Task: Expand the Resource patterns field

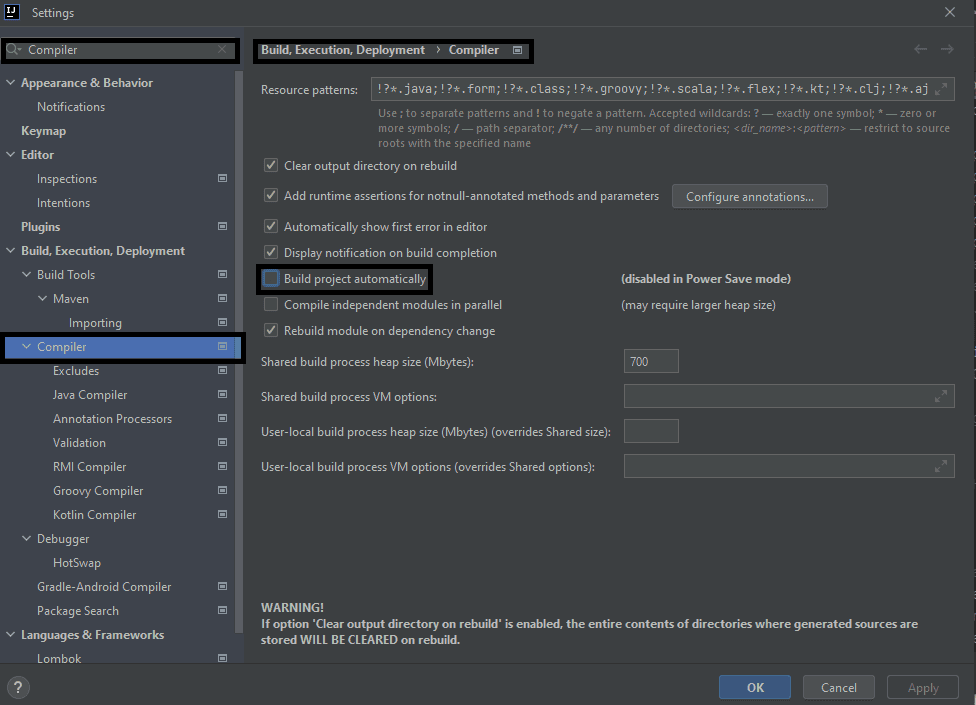Action: coord(941,89)
